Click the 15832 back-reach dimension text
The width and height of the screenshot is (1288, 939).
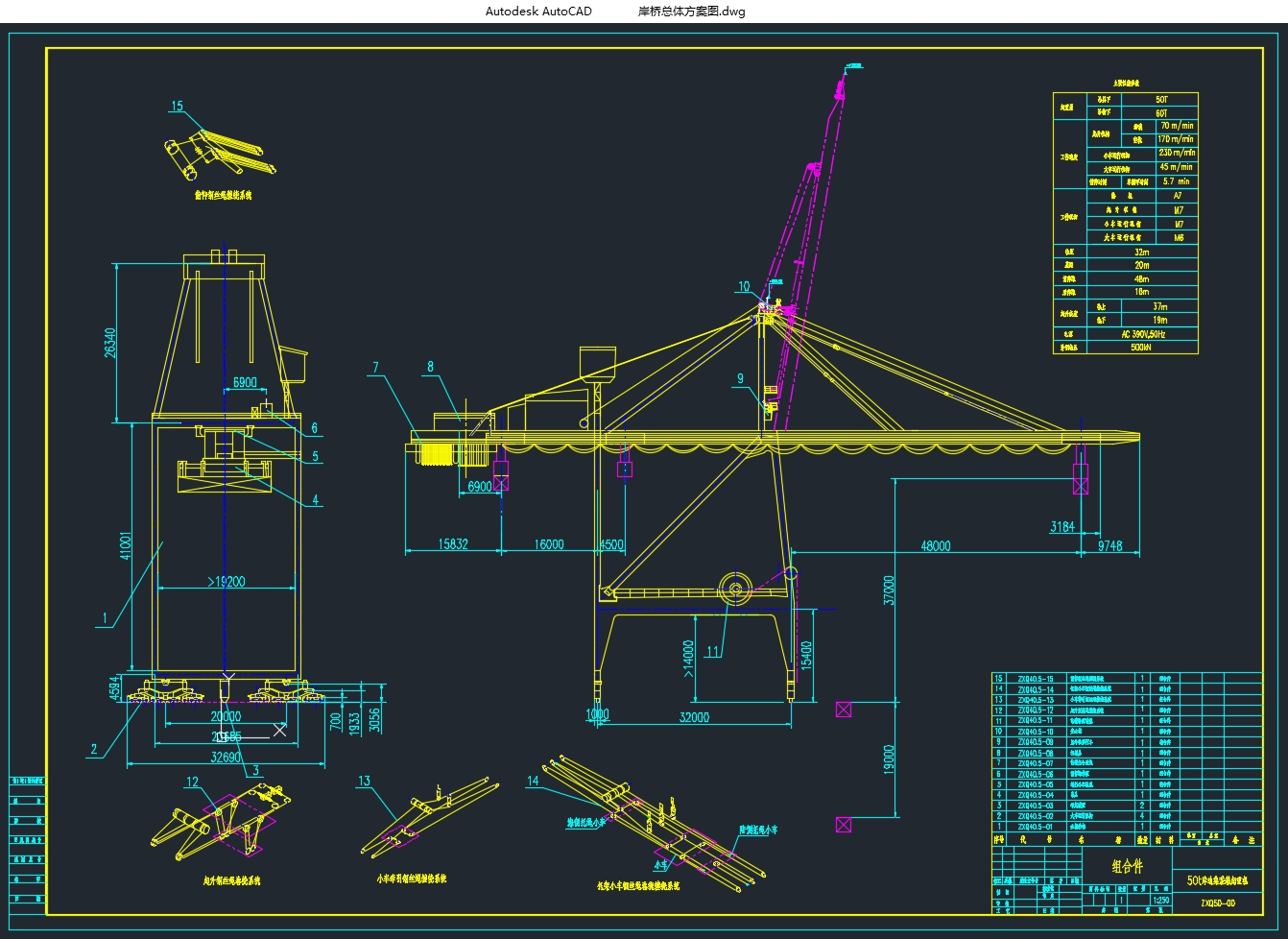[x=453, y=544]
